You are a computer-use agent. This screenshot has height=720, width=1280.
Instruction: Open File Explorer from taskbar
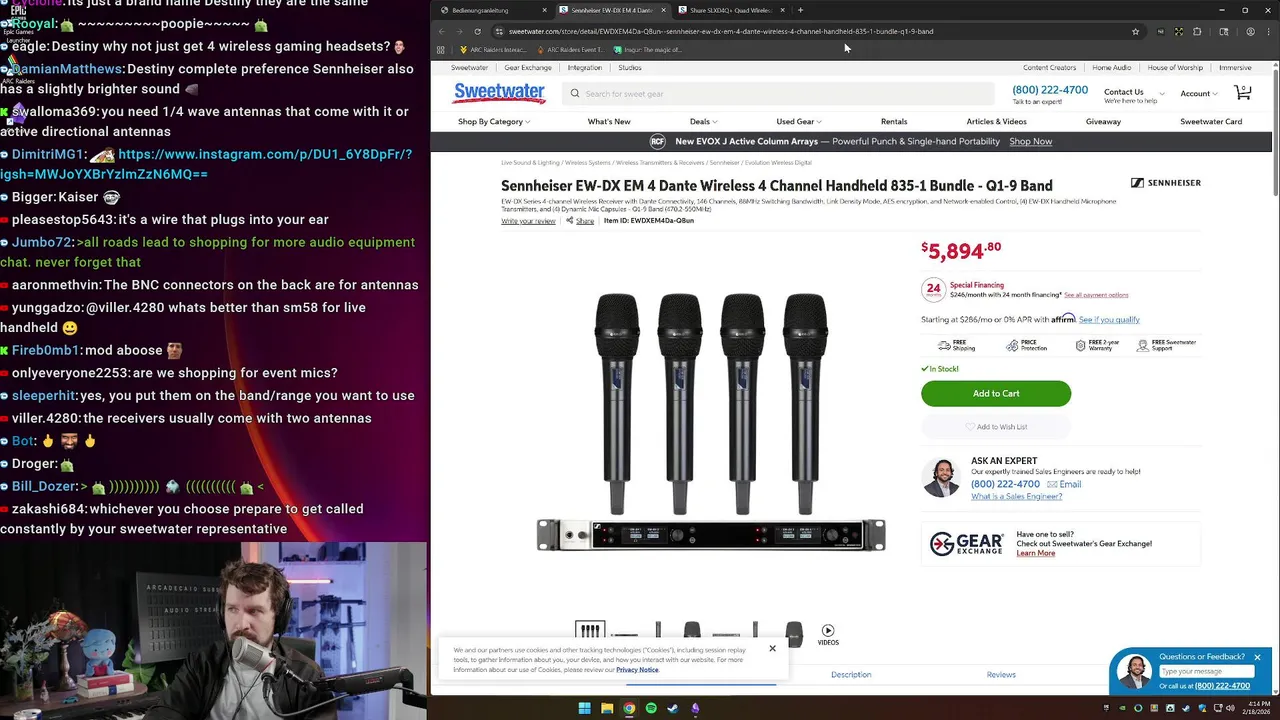pos(607,709)
